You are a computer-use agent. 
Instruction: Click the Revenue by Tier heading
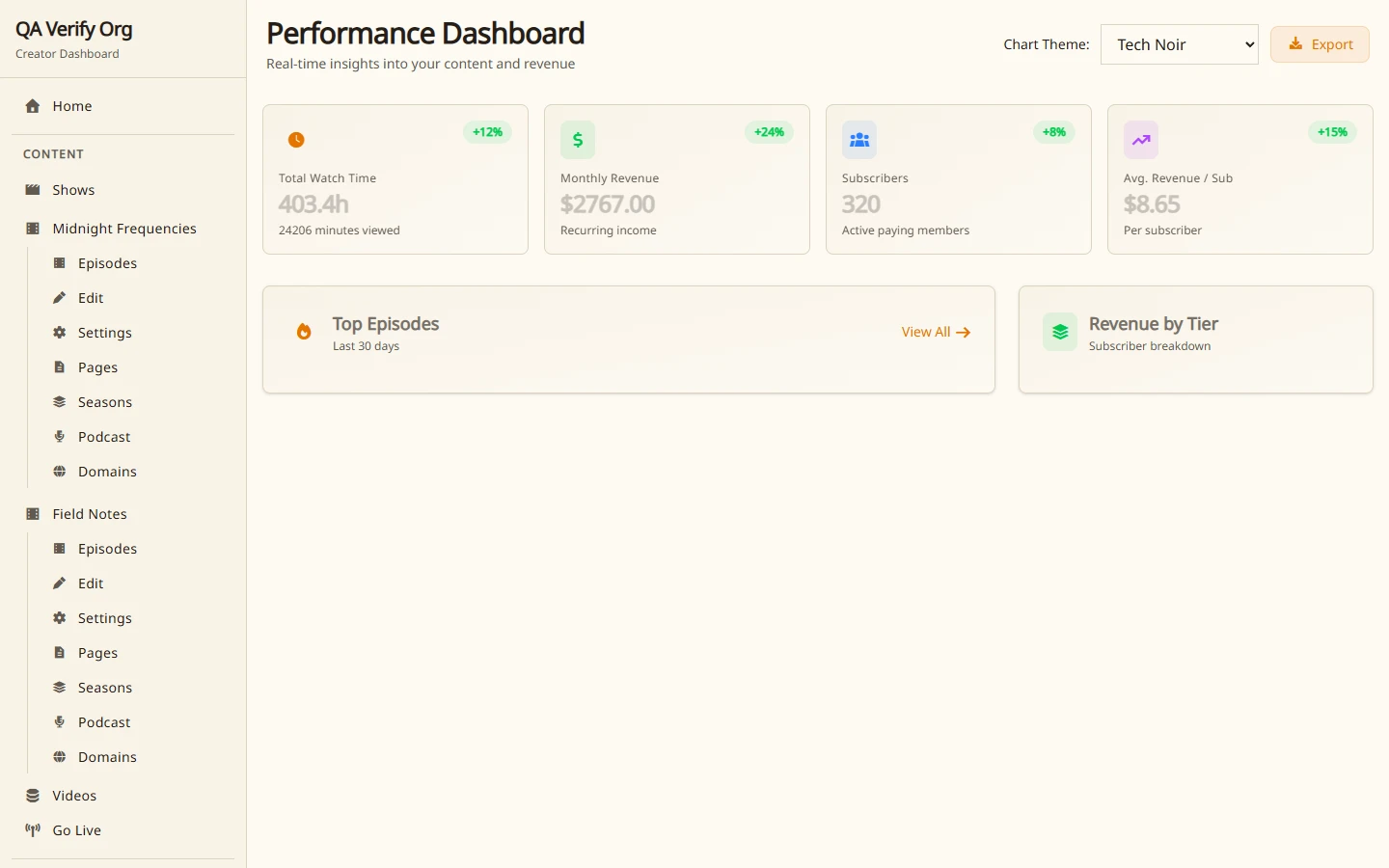(x=1154, y=324)
